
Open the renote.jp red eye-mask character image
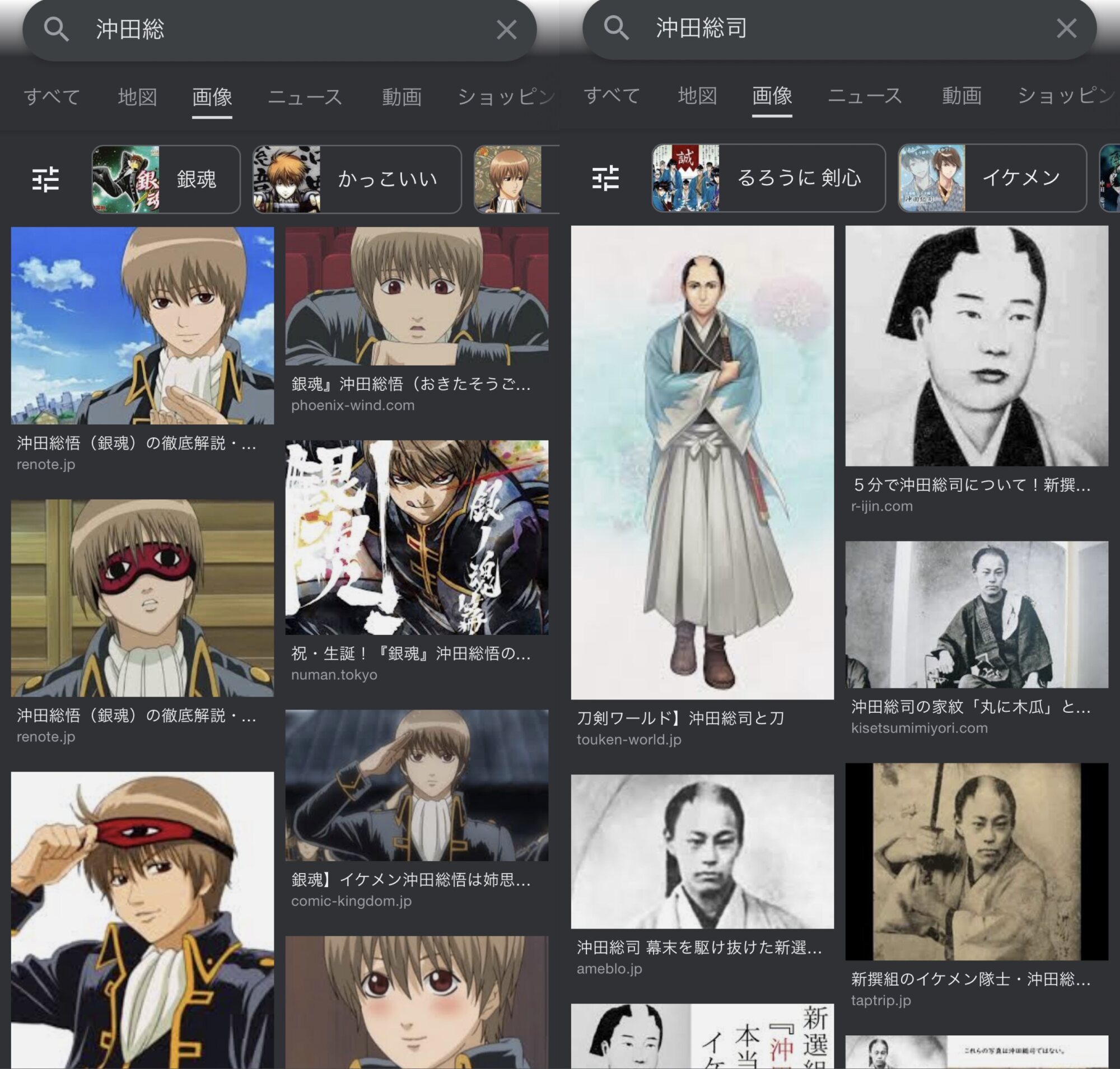(x=142, y=597)
